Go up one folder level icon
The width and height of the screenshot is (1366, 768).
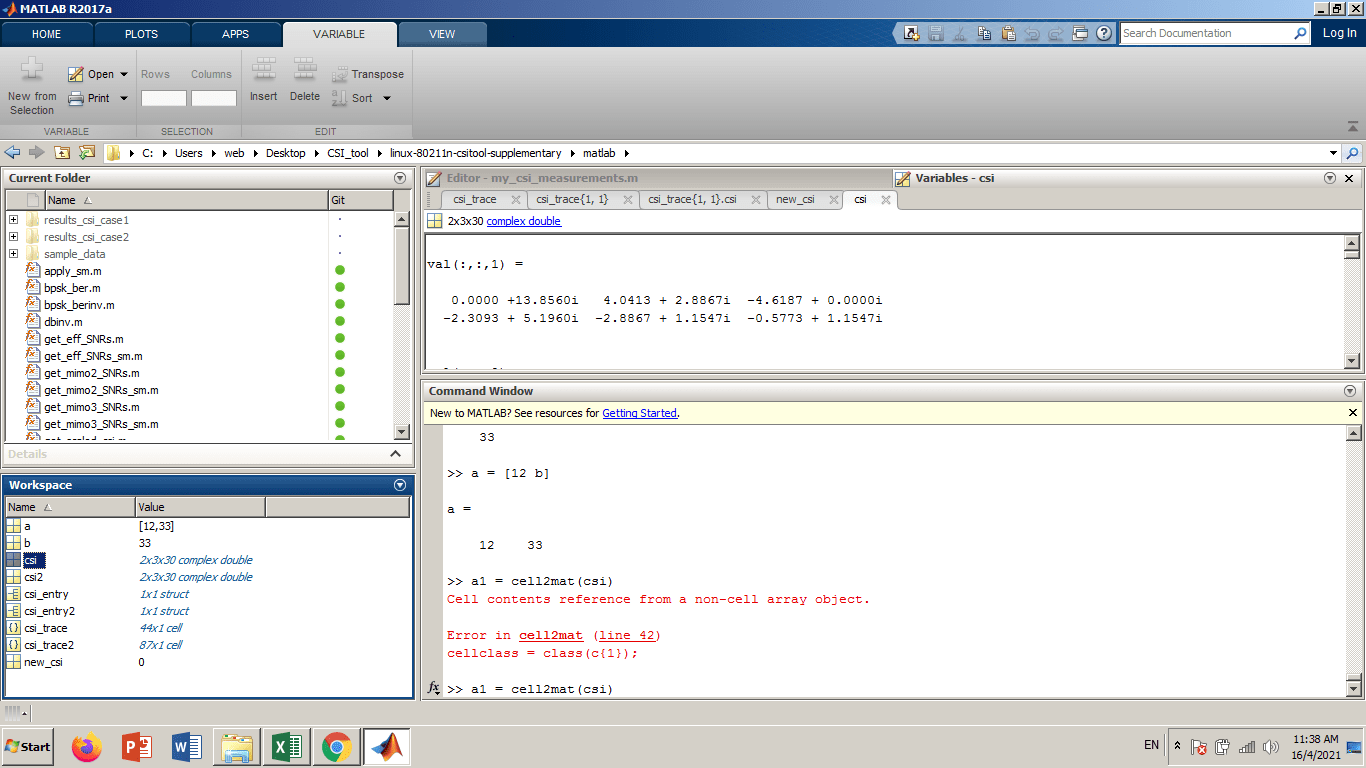pyautogui.click(x=62, y=153)
